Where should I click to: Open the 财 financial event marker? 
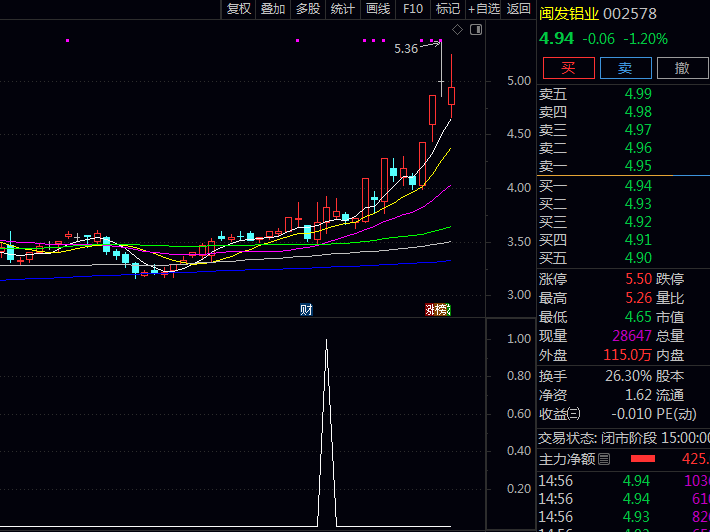[306, 310]
